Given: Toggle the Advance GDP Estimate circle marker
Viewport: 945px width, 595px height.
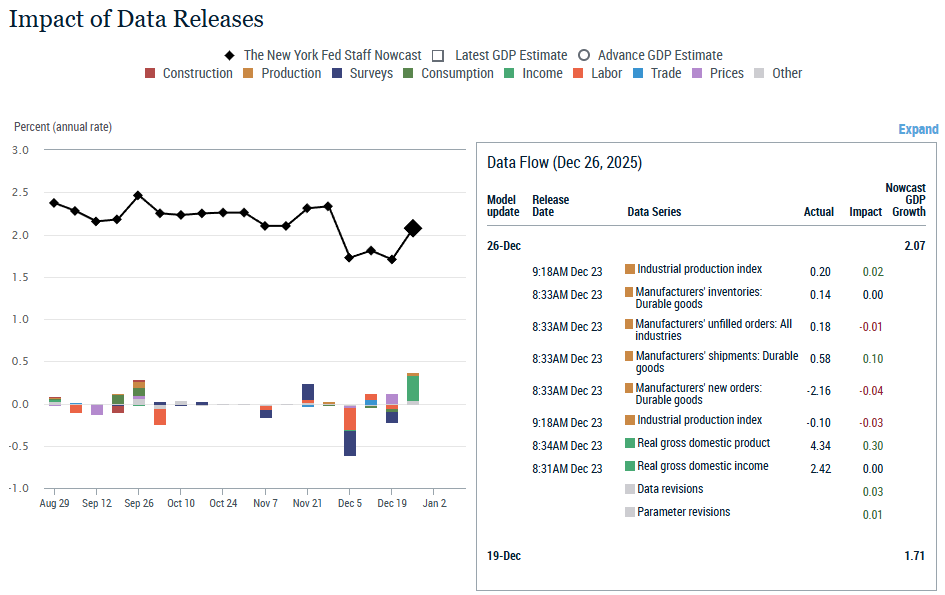Looking at the screenshot, I should point(584,55).
